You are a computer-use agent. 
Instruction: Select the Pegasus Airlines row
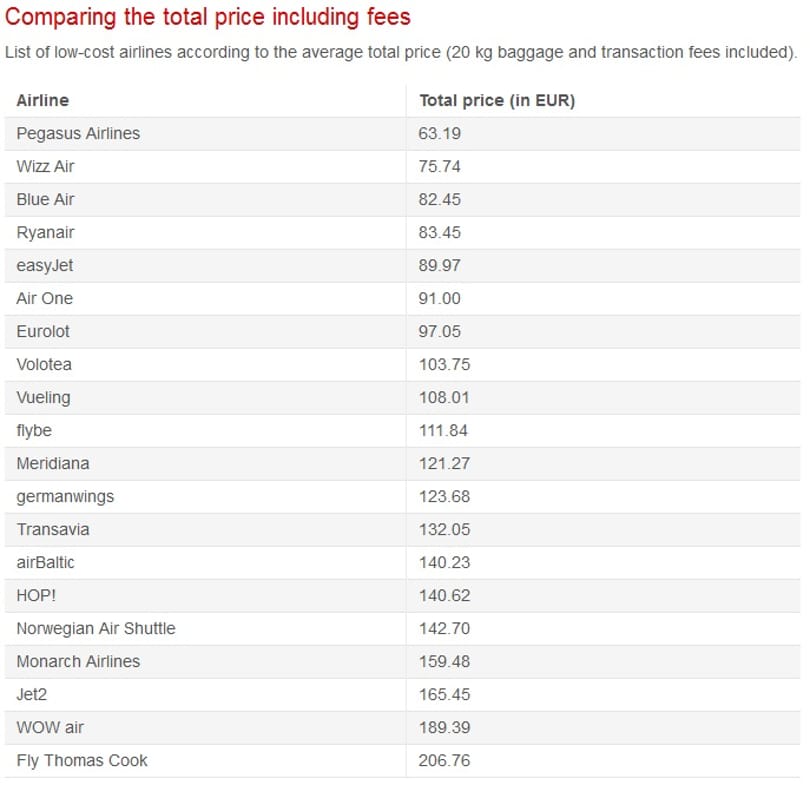(402, 134)
